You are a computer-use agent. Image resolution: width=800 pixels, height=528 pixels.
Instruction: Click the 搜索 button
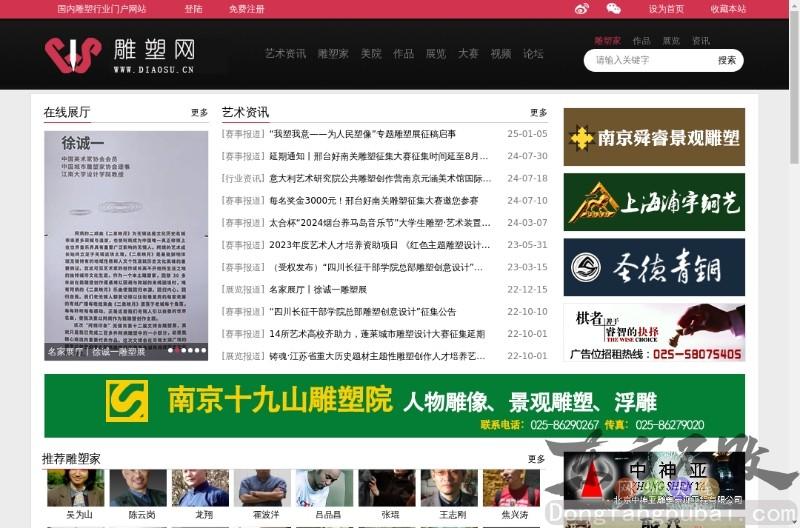click(727, 60)
